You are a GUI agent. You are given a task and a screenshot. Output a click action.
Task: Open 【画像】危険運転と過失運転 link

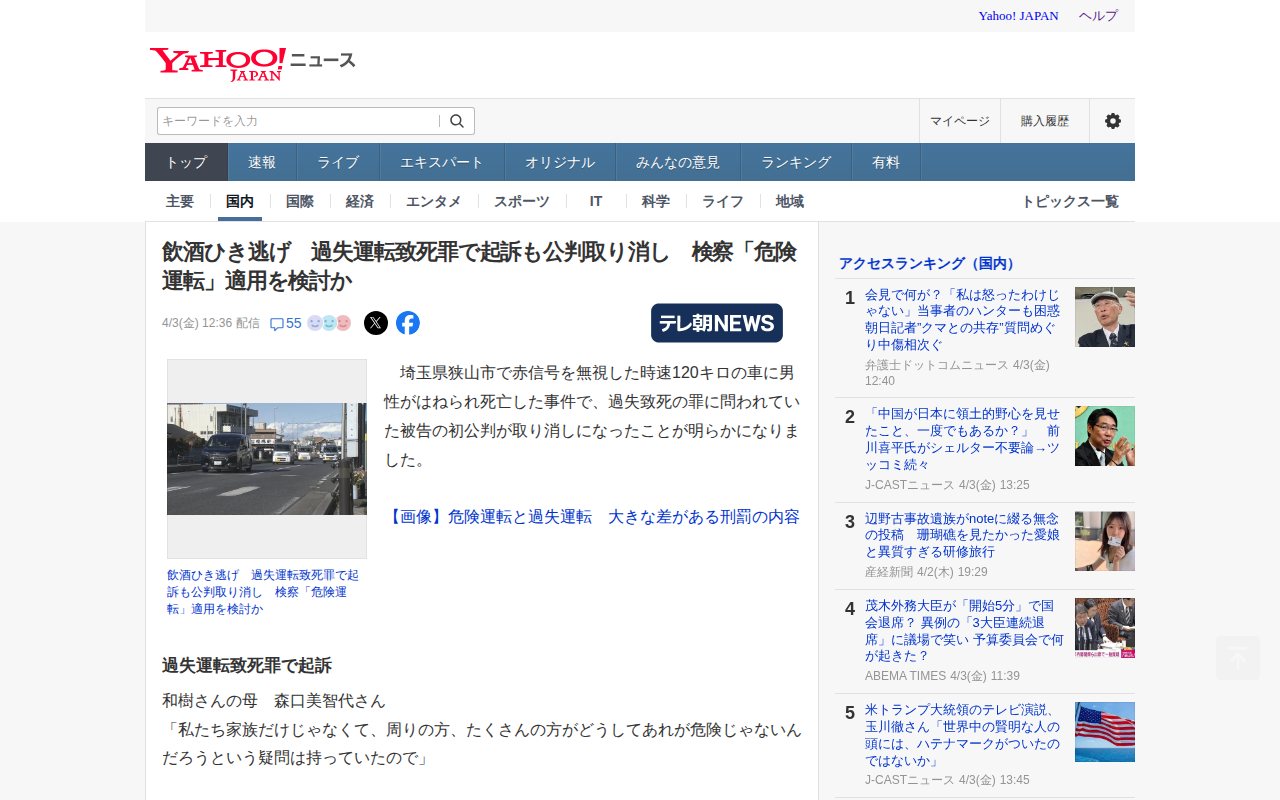click(x=594, y=517)
